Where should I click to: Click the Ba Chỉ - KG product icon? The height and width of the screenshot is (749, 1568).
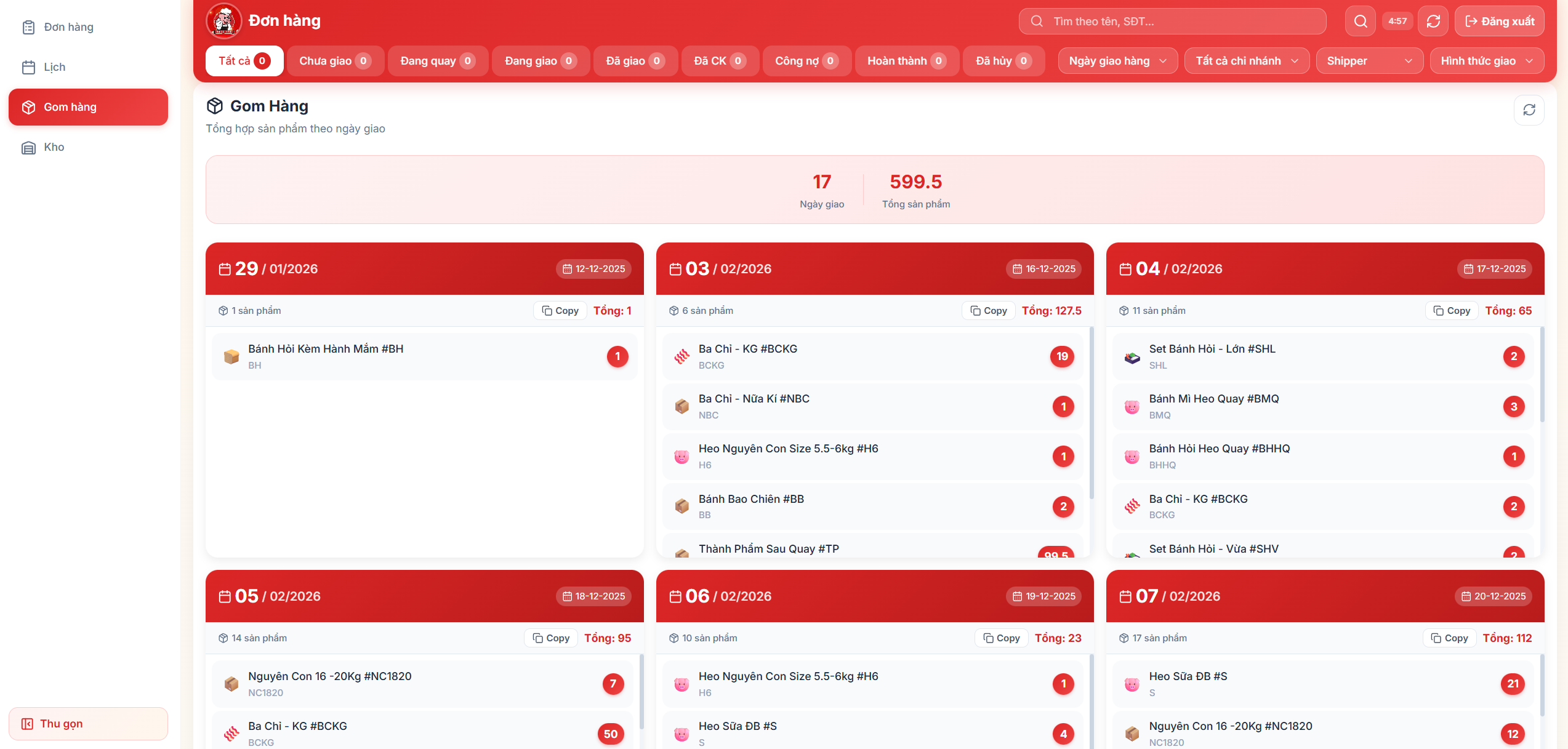coord(681,356)
